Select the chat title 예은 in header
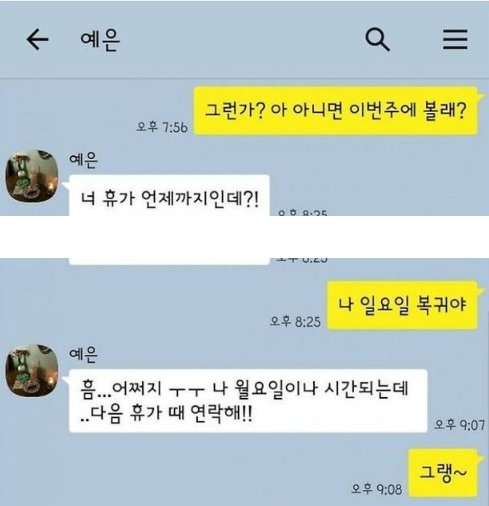The width and height of the screenshot is (489, 506). 100,40
